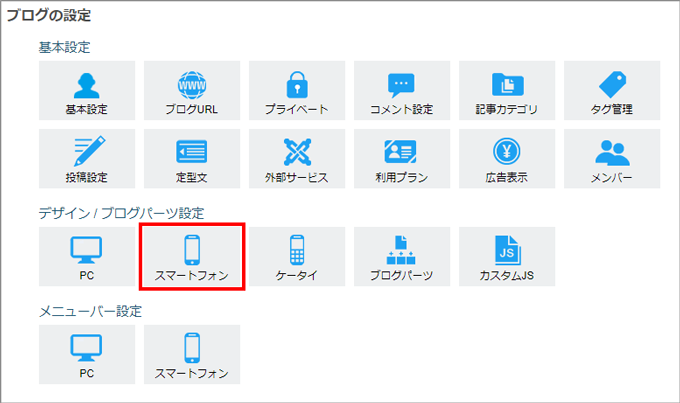The width and height of the screenshot is (680, 403).
Task: Select スマートフォン under デザイン / ブログパーツ設定
Action: point(192,256)
